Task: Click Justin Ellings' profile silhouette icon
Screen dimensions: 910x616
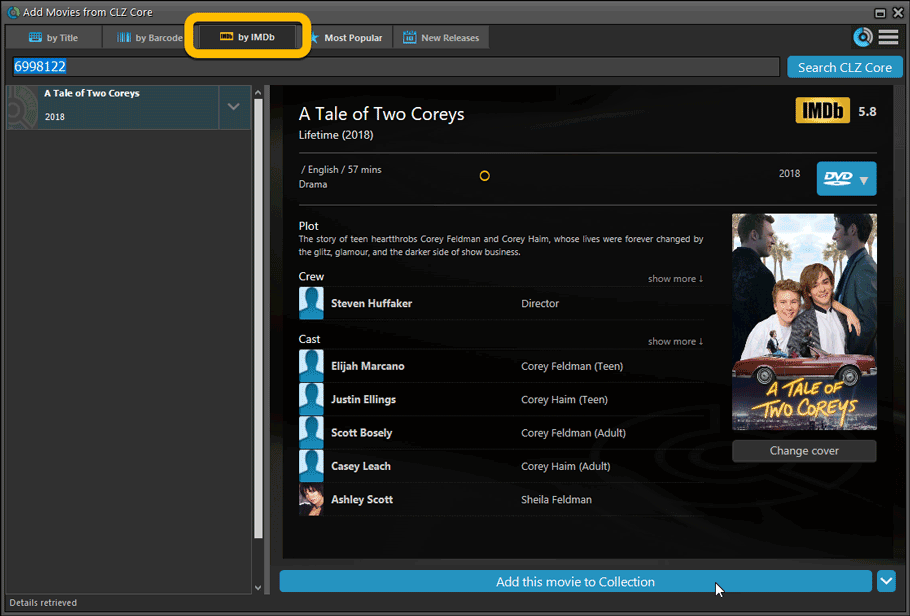Action: click(311, 400)
